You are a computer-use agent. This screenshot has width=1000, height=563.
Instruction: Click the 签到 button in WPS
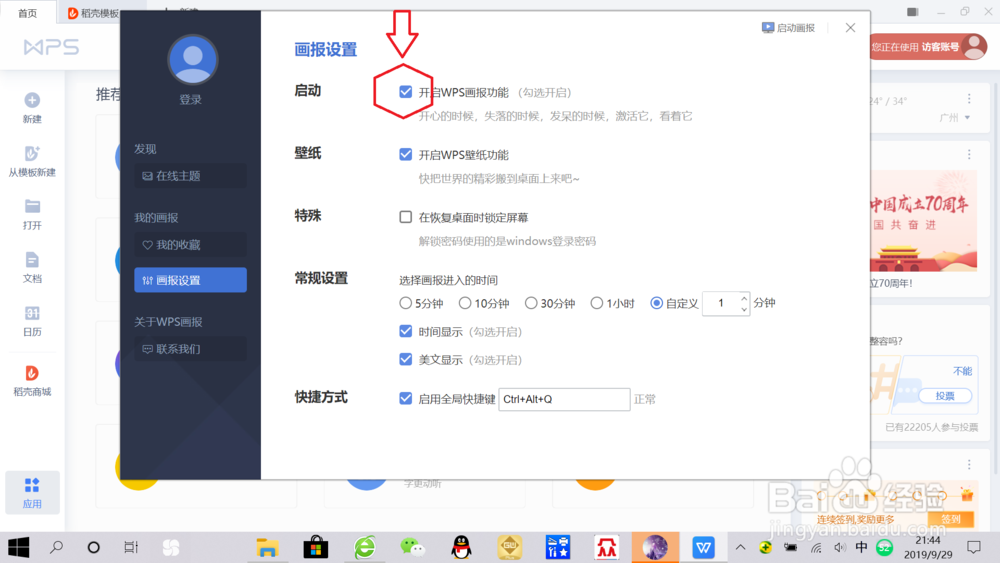(x=951, y=519)
